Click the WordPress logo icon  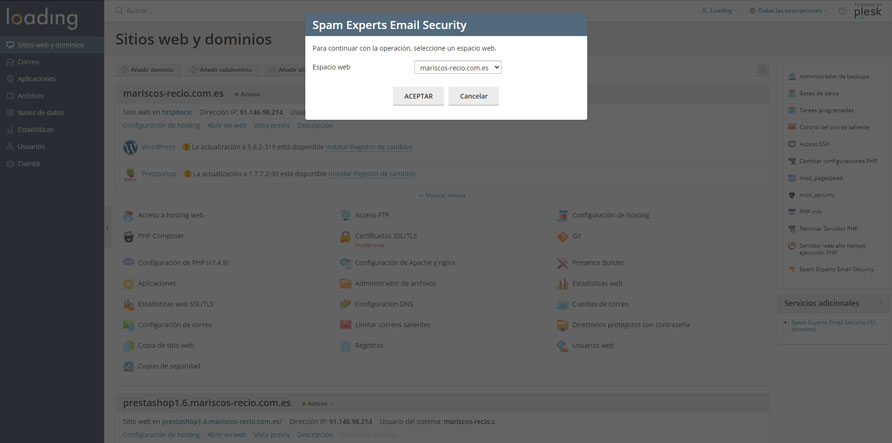pos(130,147)
